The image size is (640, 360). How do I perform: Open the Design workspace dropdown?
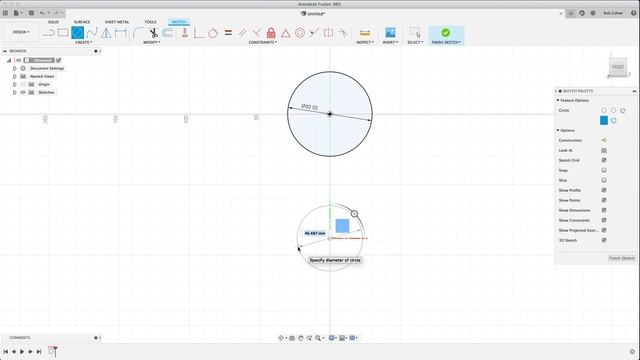[21, 32]
